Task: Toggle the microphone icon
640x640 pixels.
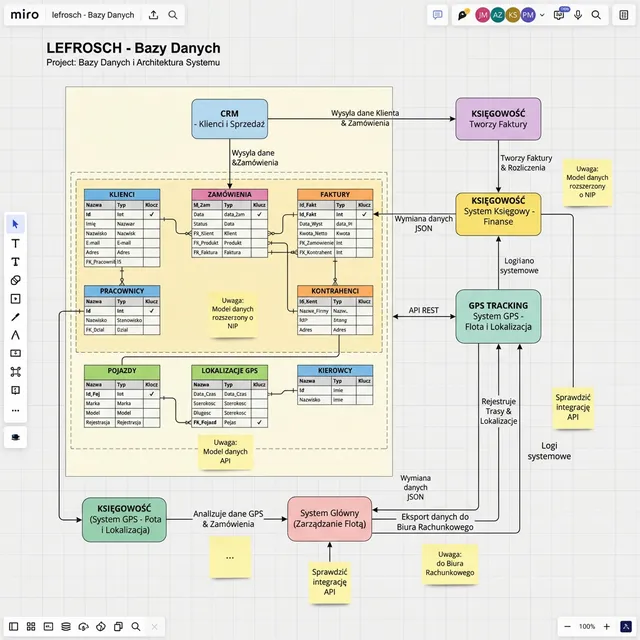Action: tap(578, 15)
